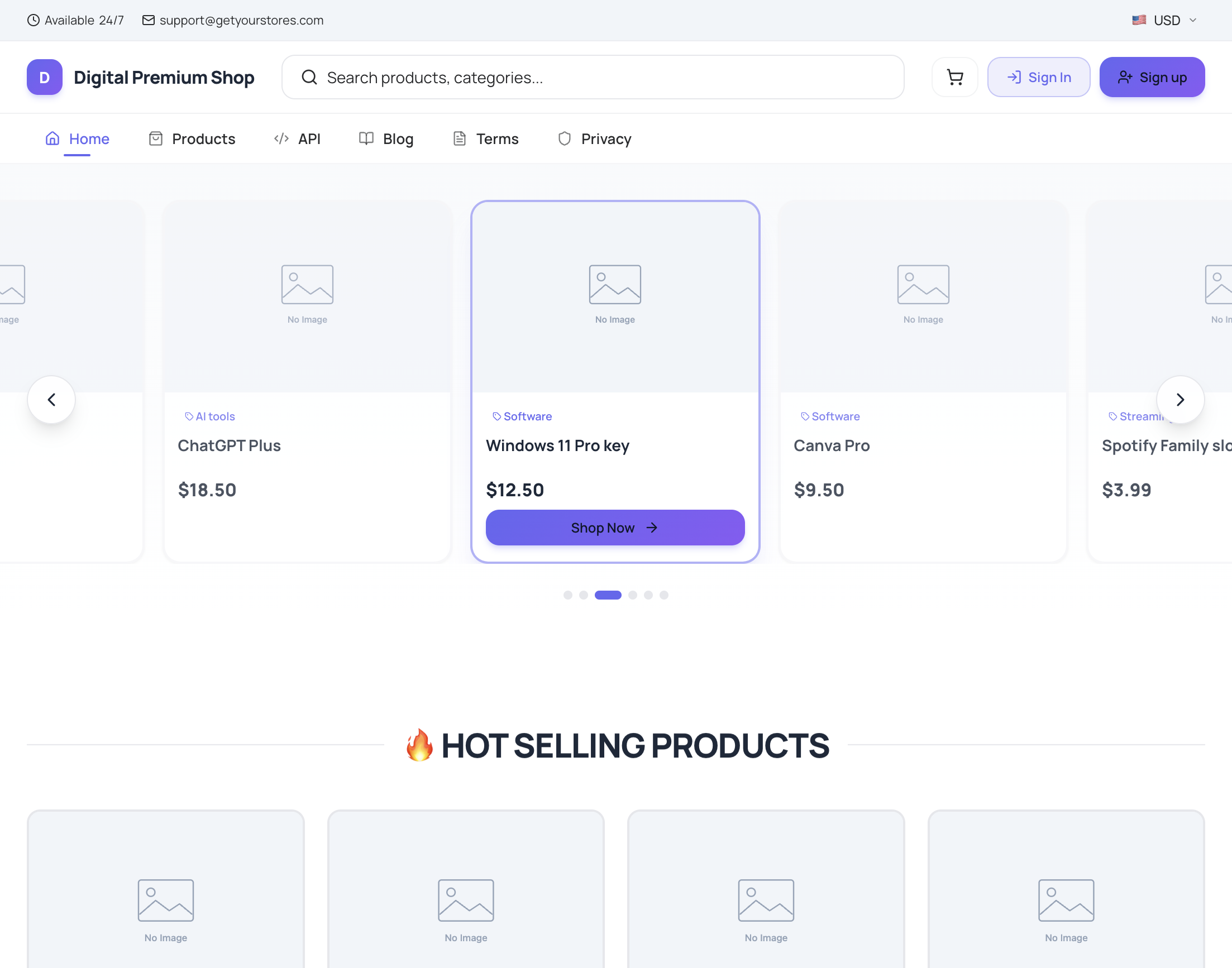Click the code brackets icon for API

pos(281,138)
